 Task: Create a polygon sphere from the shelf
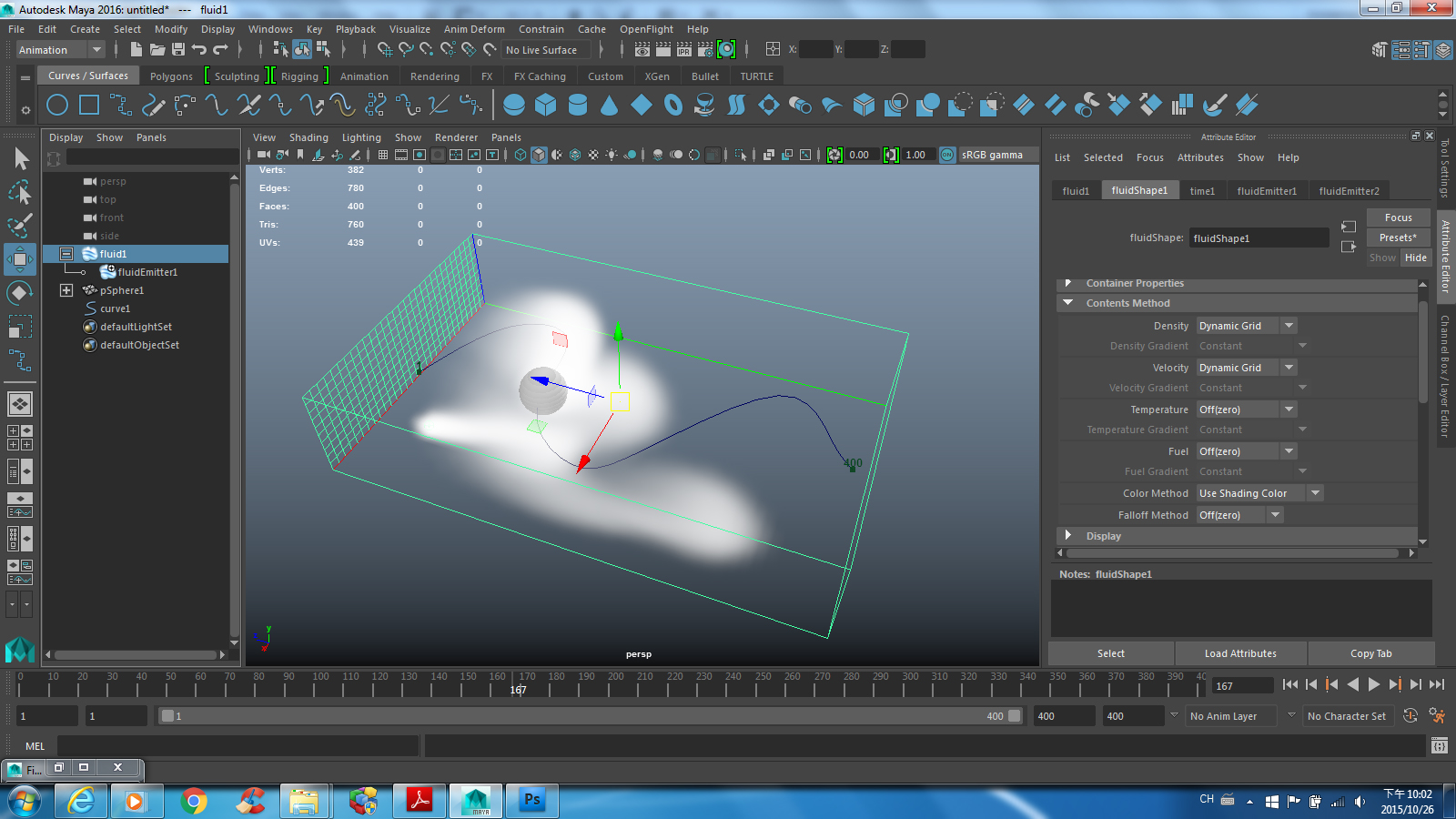click(514, 105)
